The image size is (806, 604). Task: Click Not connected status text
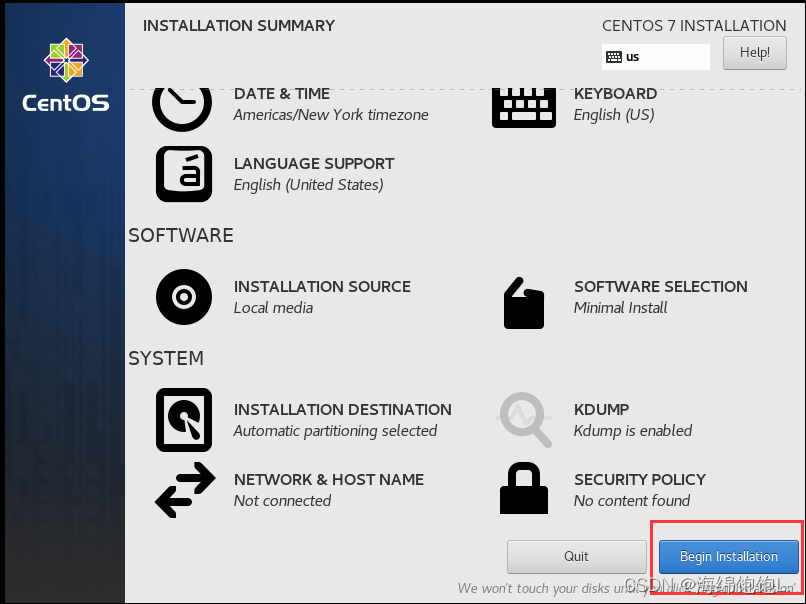tap(282, 500)
